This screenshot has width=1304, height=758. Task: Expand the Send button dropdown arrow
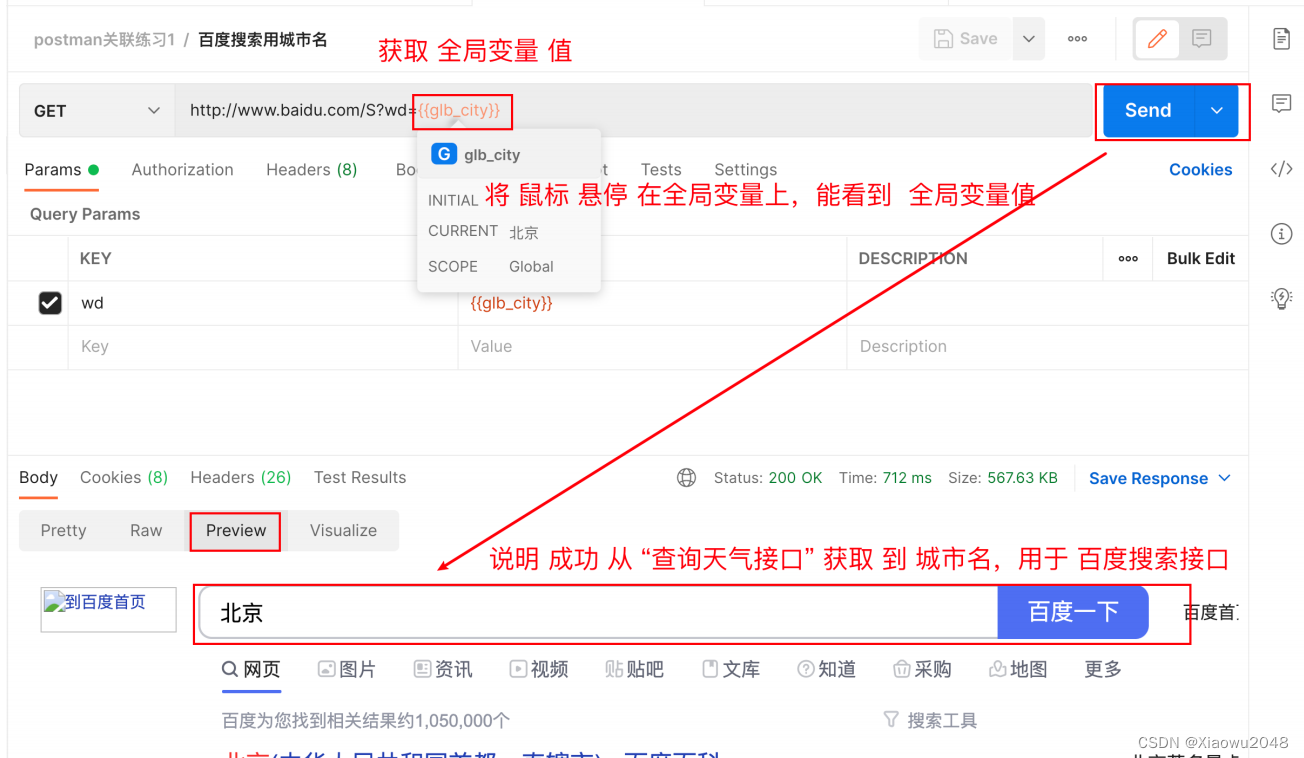click(x=1217, y=111)
